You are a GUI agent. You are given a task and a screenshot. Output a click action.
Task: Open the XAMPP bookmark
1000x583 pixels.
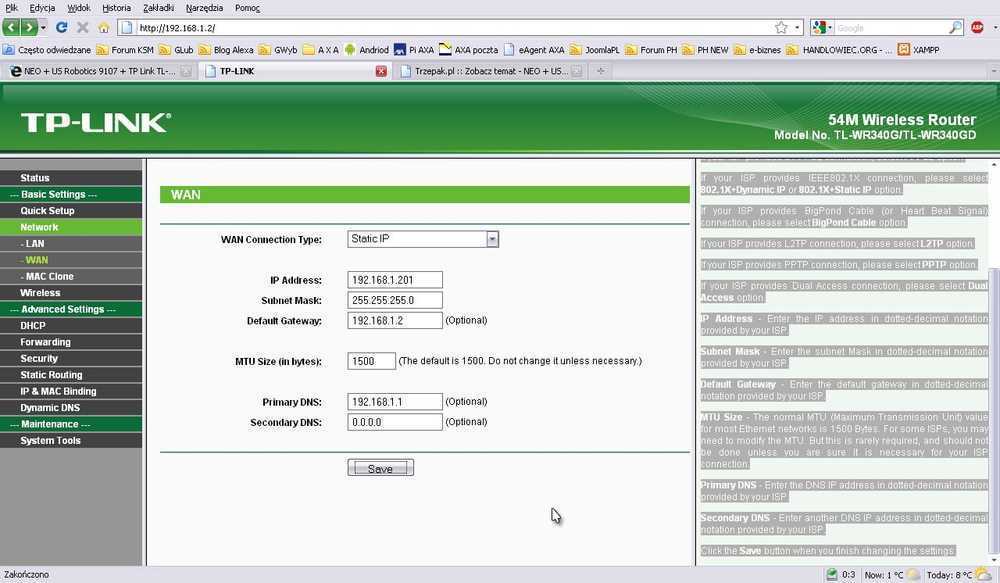pyautogui.click(x=919, y=50)
